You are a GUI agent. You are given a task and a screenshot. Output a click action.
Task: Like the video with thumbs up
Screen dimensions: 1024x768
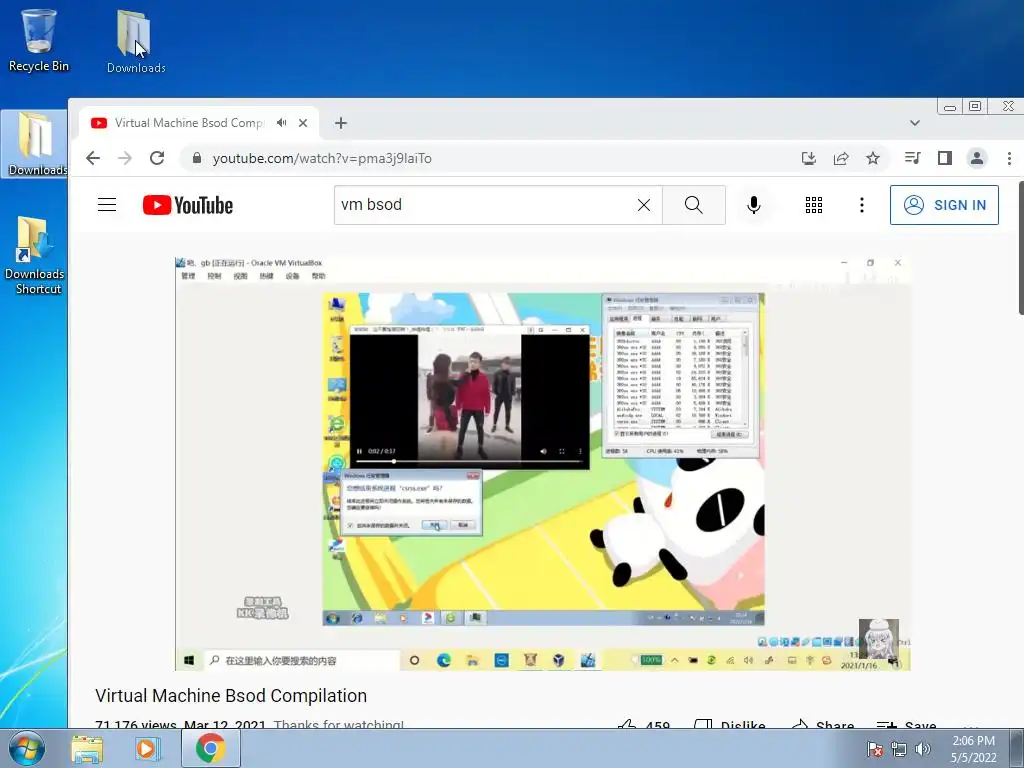[x=644, y=724]
